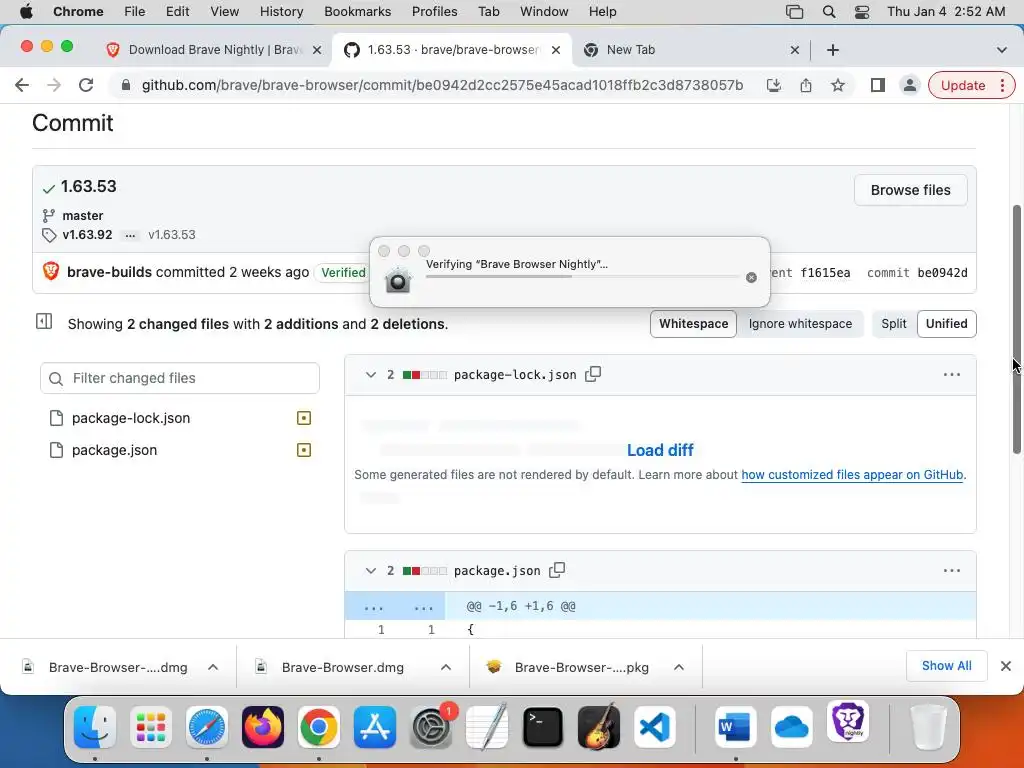Open the Chrome profile avatar
The image size is (1024, 768).
coord(909,85)
